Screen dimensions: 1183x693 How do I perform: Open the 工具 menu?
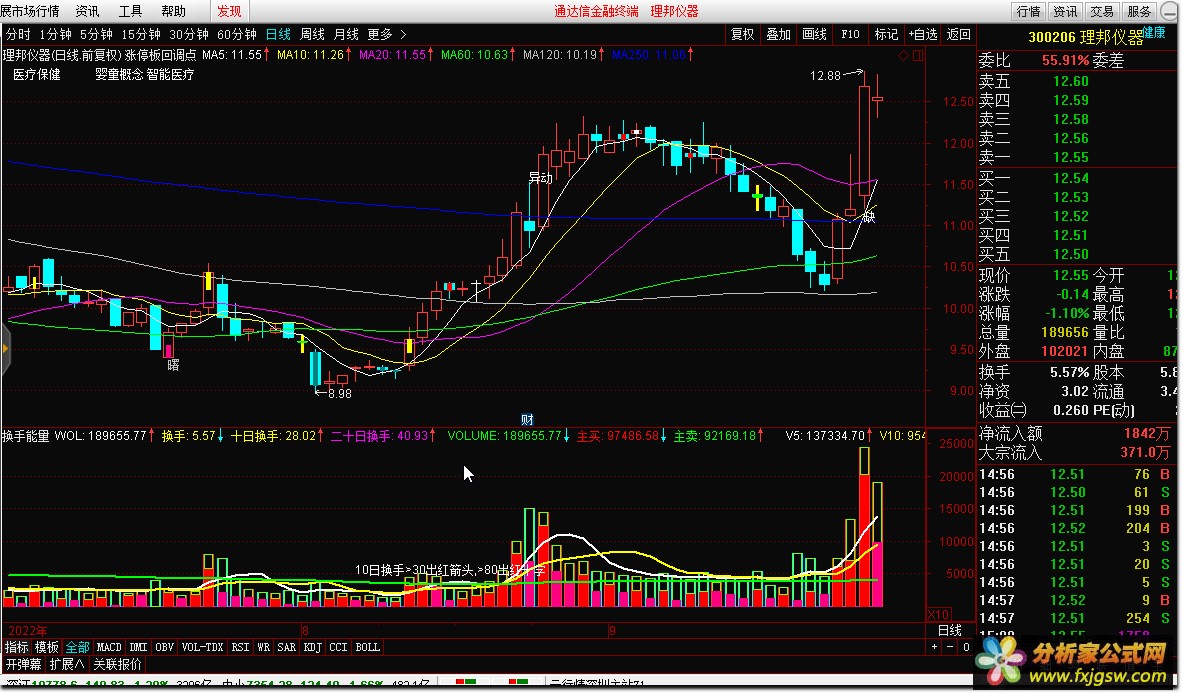tap(131, 11)
